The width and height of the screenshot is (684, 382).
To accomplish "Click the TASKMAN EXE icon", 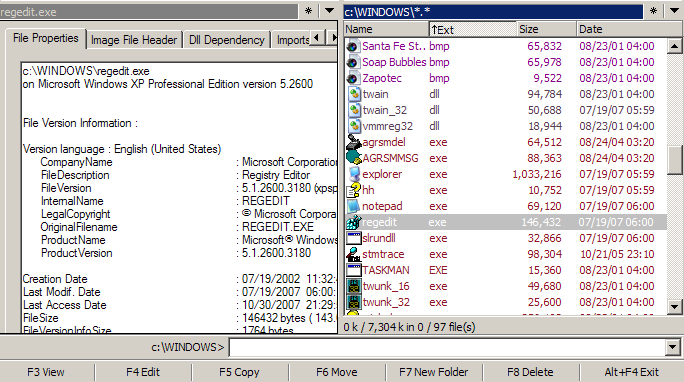I will click(354, 270).
